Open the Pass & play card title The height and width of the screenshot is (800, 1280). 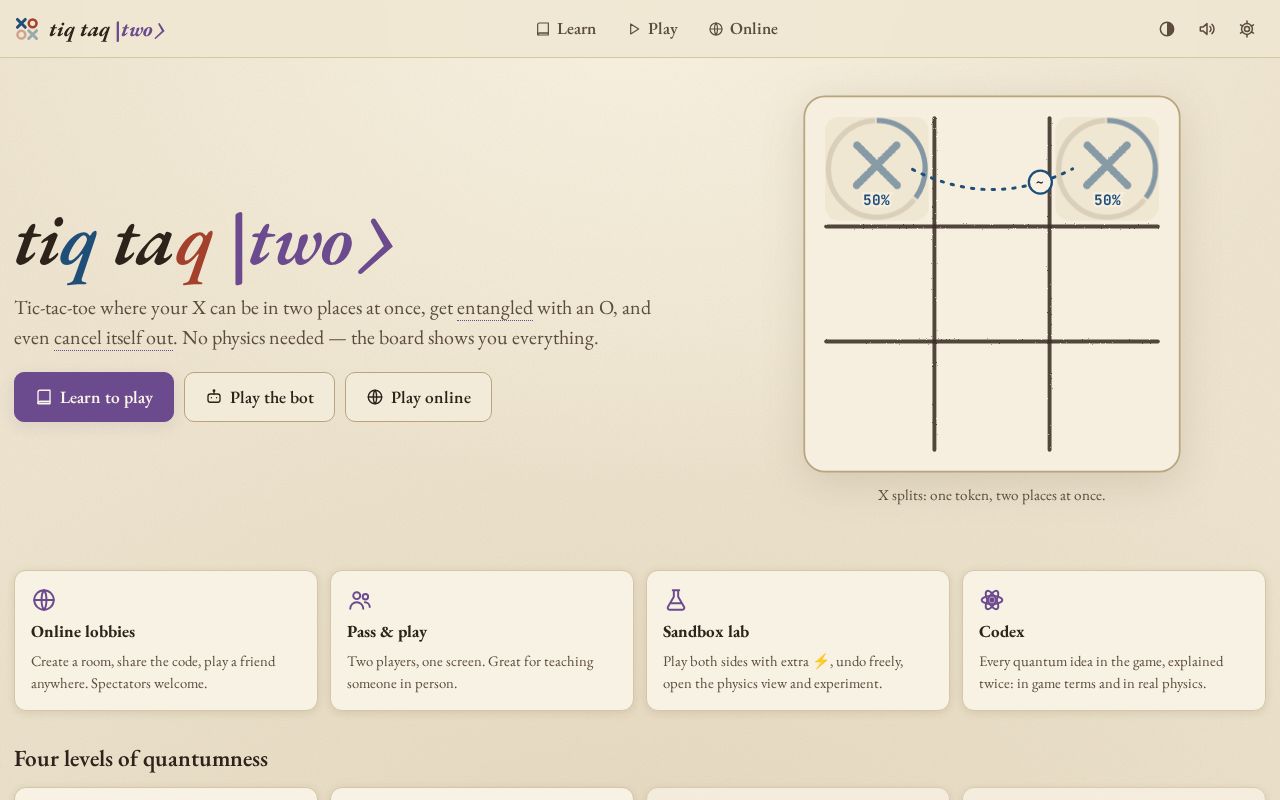tap(387, 631)
